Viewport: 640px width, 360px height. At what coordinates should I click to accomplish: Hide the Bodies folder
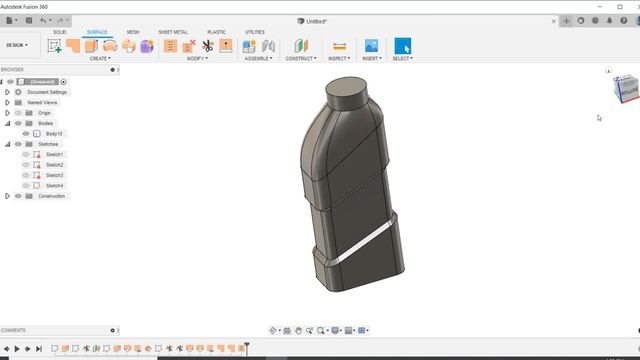click(x=18, y=123)
